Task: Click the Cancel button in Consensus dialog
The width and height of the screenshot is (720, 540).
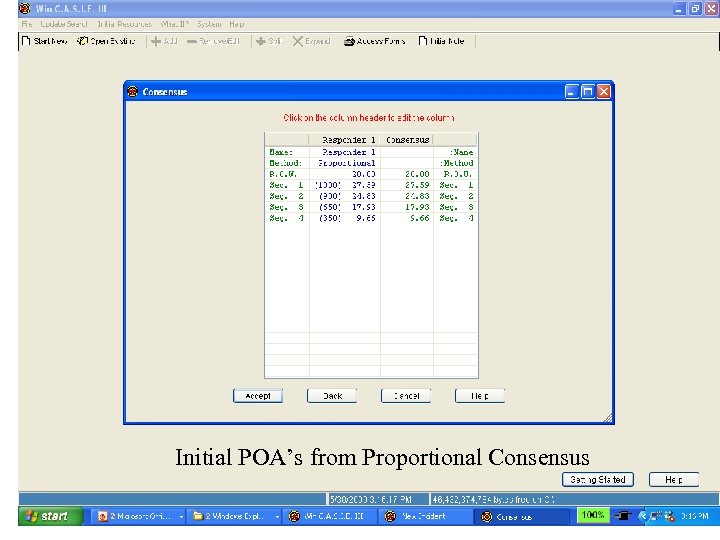Action: point(406,396)
